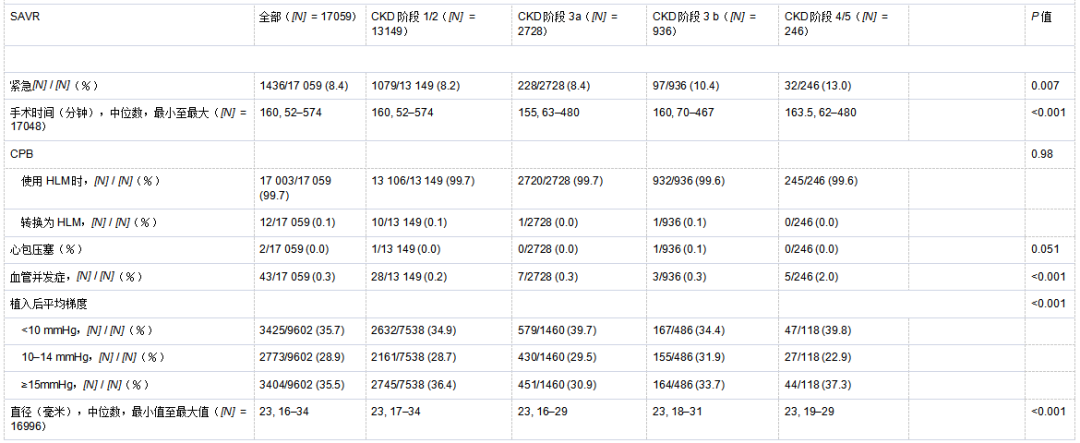
Task: Click the SAVR header cell
Action: 25,18
